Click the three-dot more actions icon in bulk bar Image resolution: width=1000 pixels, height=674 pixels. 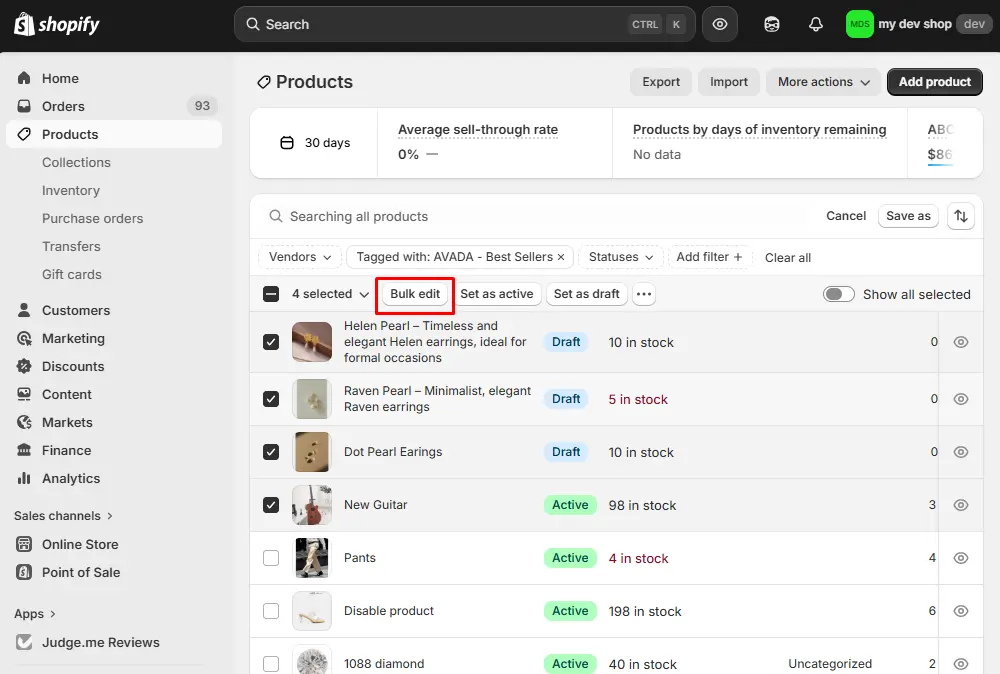644,293
